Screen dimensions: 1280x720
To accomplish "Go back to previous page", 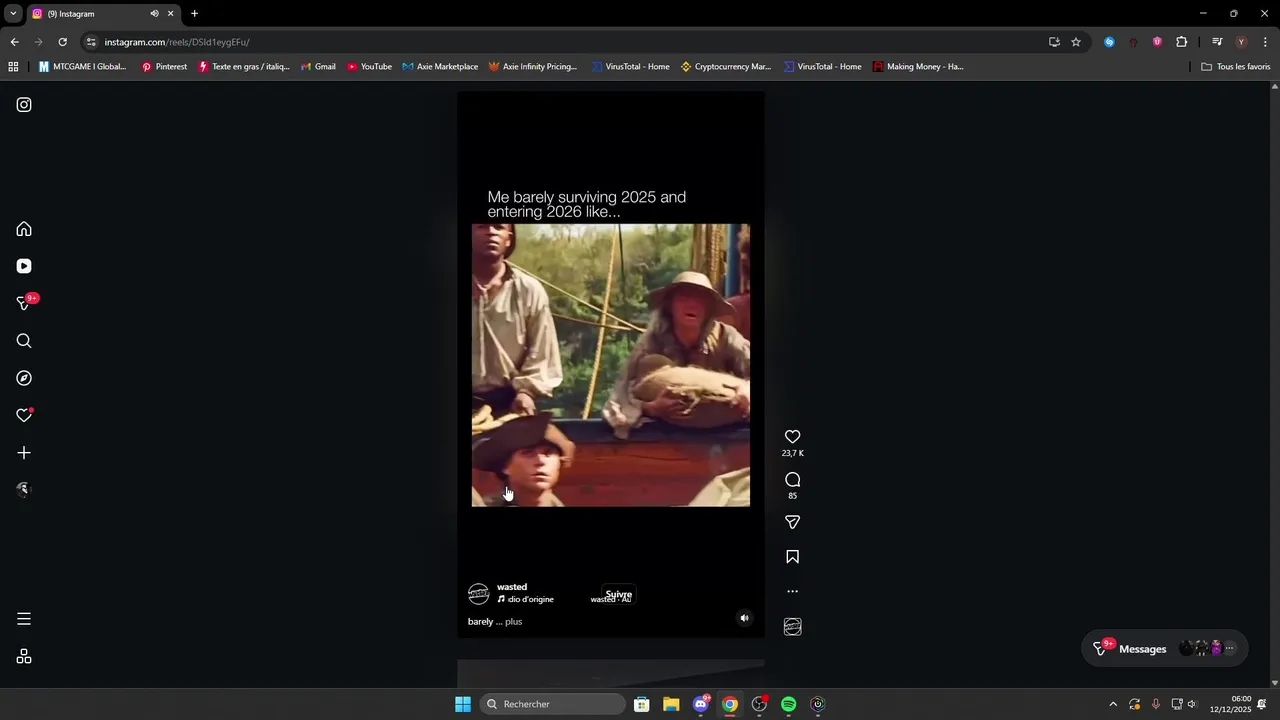I will tap(14, 42).
